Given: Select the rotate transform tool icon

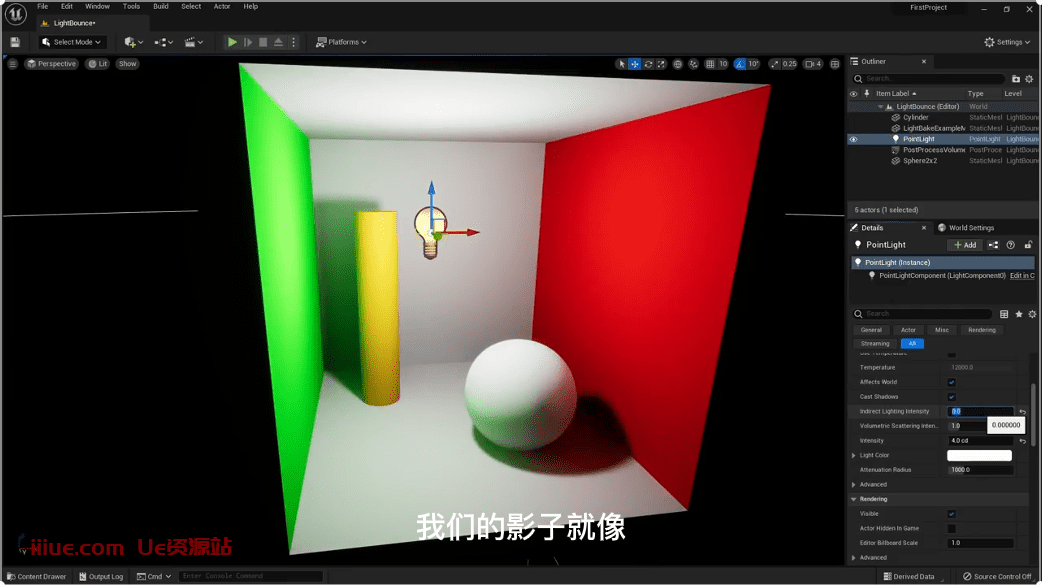Looking at the screenshot, I should click(x=648, y=64).
